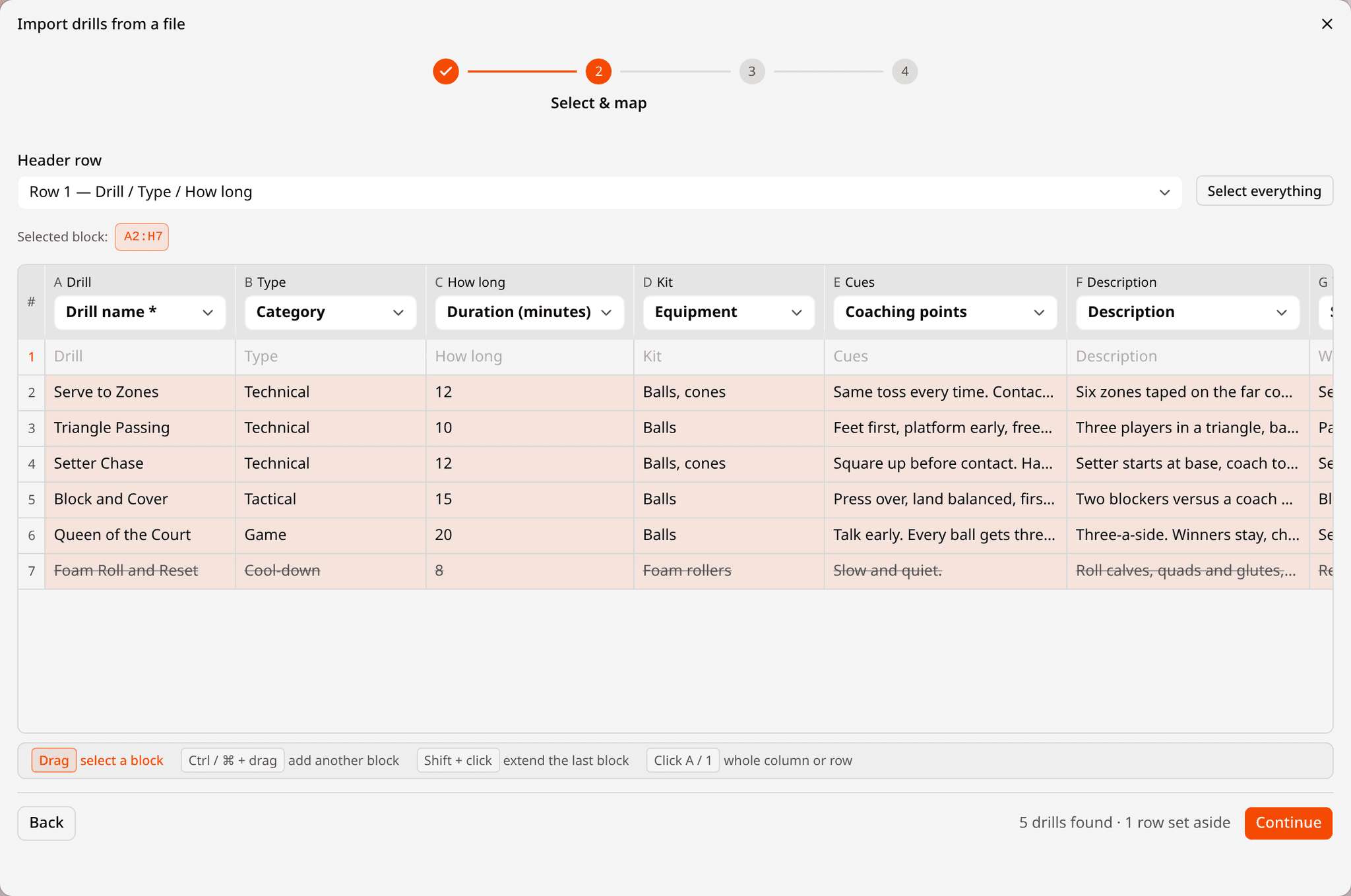This screenshot has height=896, width=1351.
Task: Click the 'Talk early. Every ball' cues cell
Action: [x=945, y=535]
